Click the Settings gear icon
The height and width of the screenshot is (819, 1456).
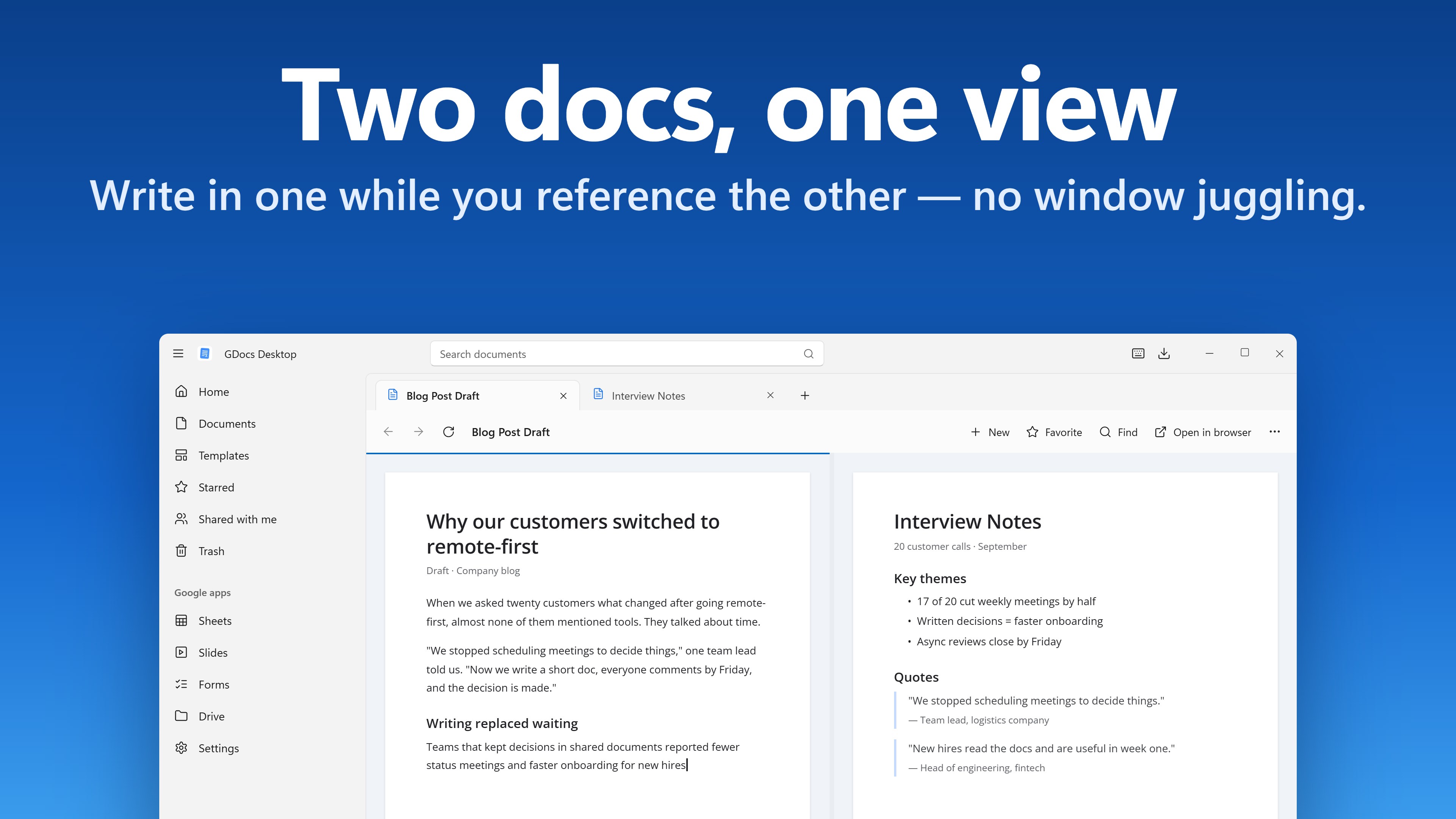[x=181, y=748]
